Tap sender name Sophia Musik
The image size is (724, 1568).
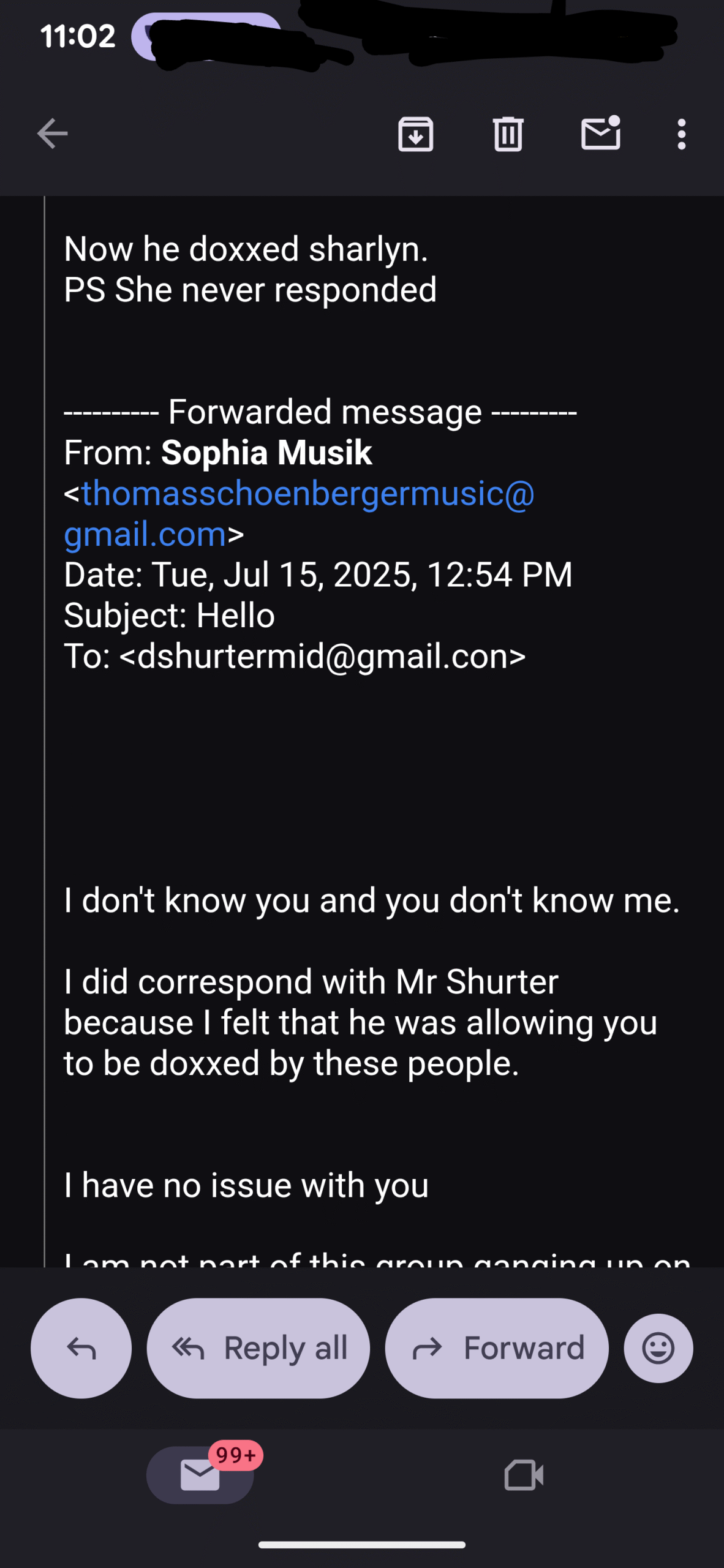[266, 453]
